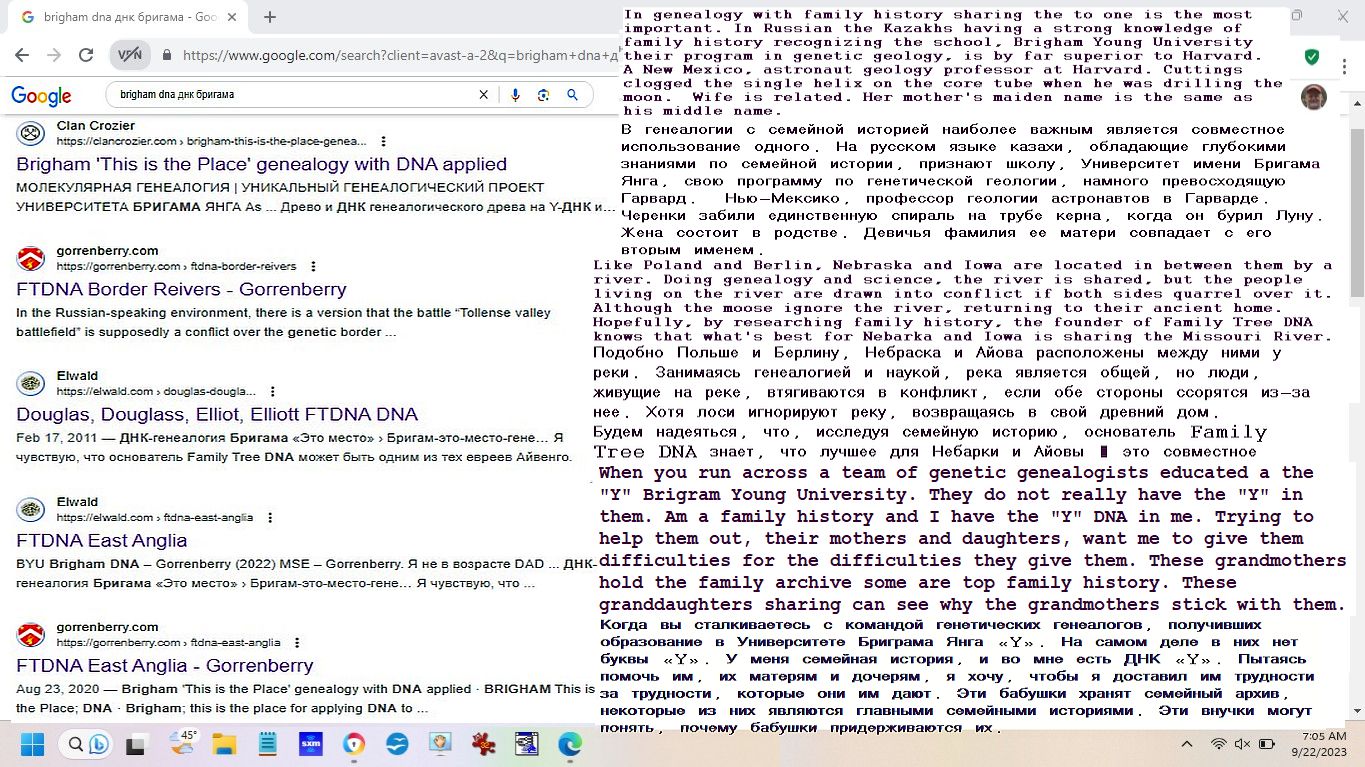Viewport: 1365px width, 767px height.
Task: Launch the SXM app on taskbar
Action: coord(310,744)
